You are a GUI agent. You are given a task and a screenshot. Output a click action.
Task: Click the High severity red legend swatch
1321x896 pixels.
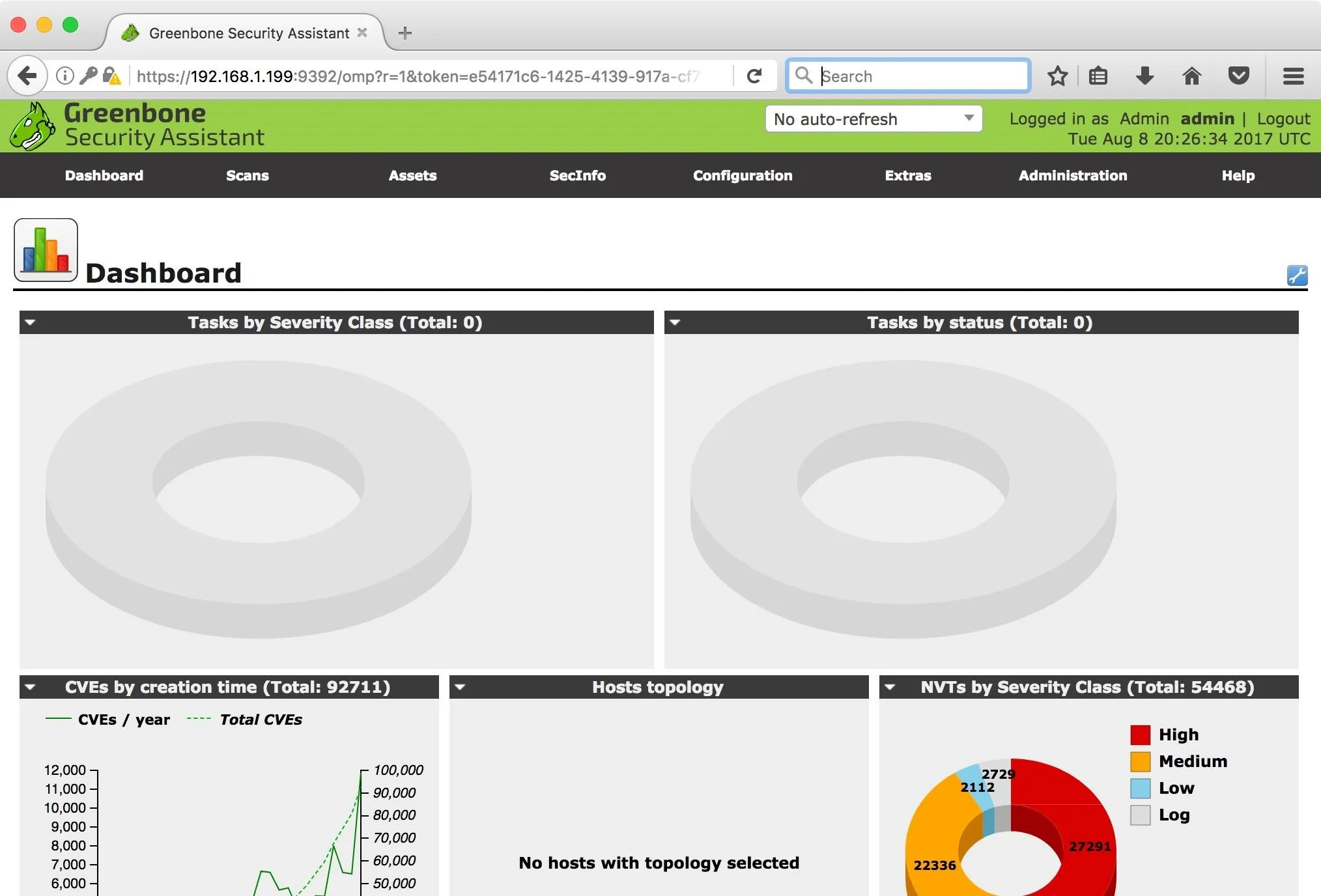(1140, 735)
